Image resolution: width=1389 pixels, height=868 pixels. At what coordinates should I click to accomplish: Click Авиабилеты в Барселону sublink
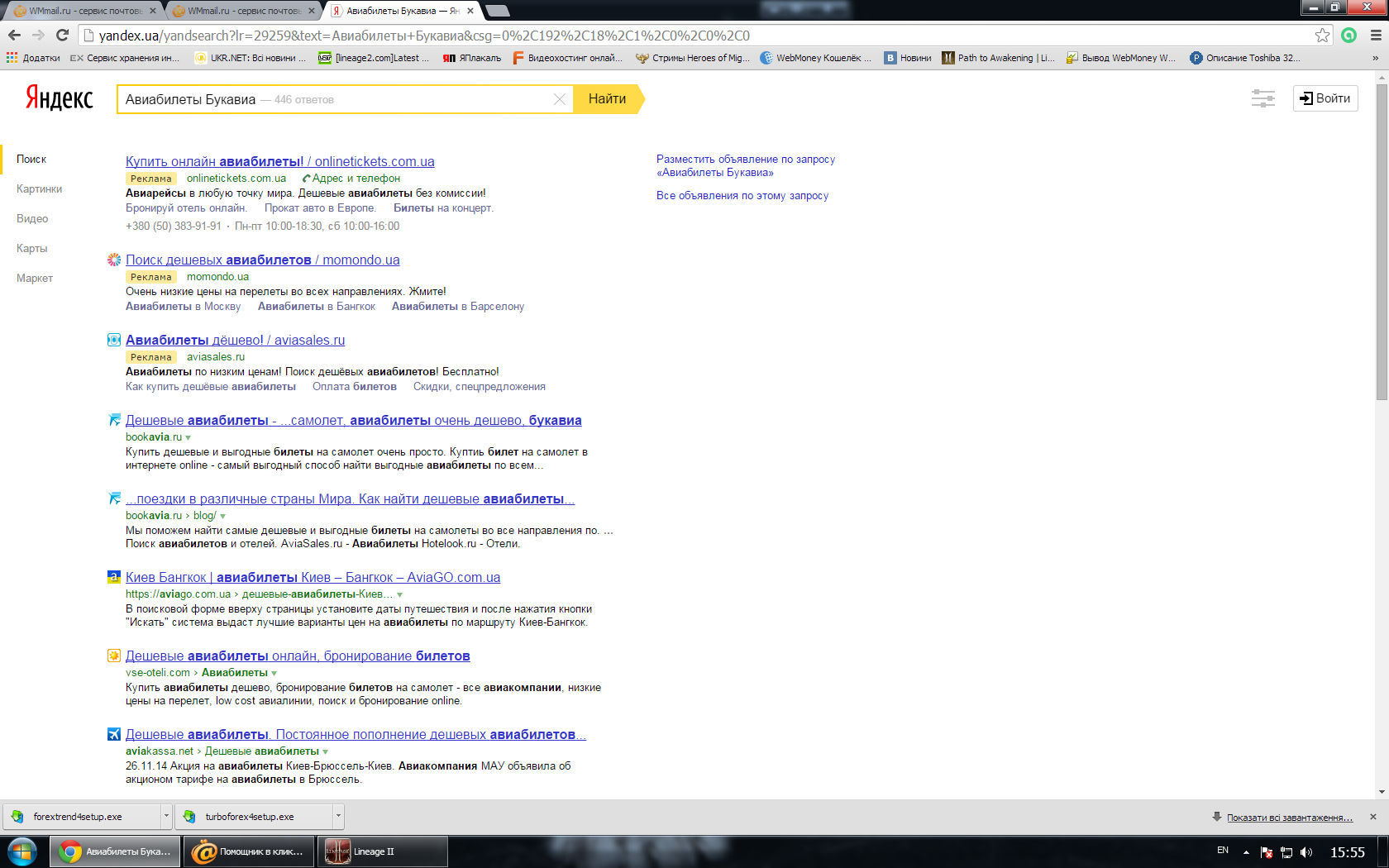[x=458, y=306]
